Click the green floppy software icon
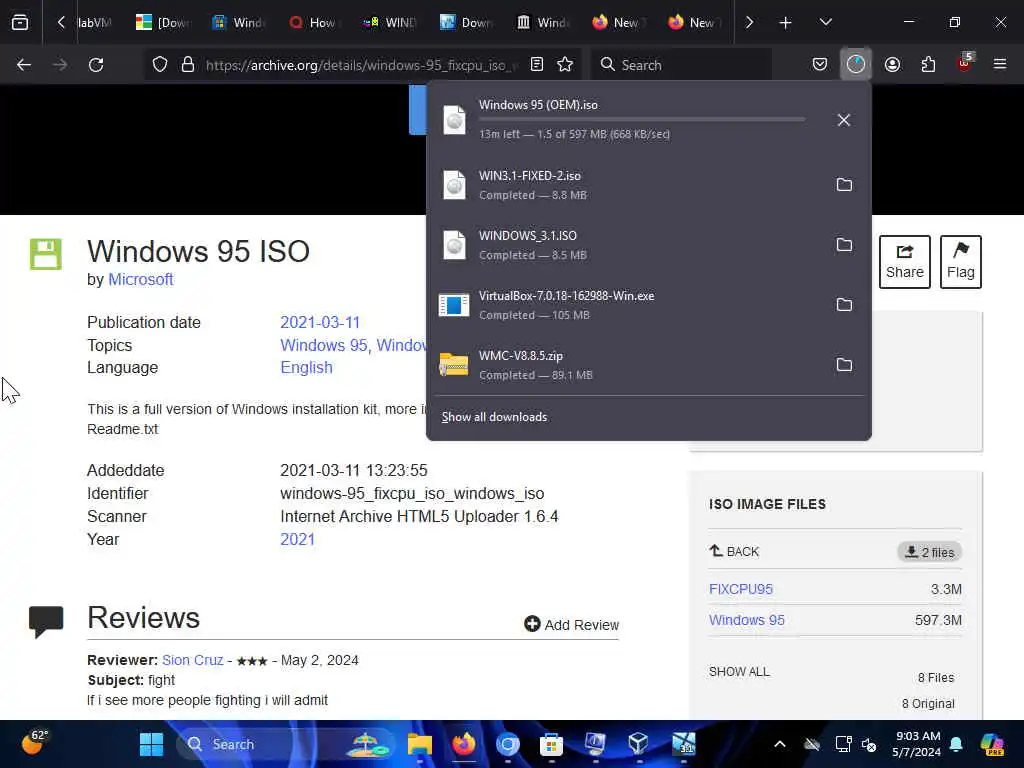 pyautogui.click(x=46, y=254)
